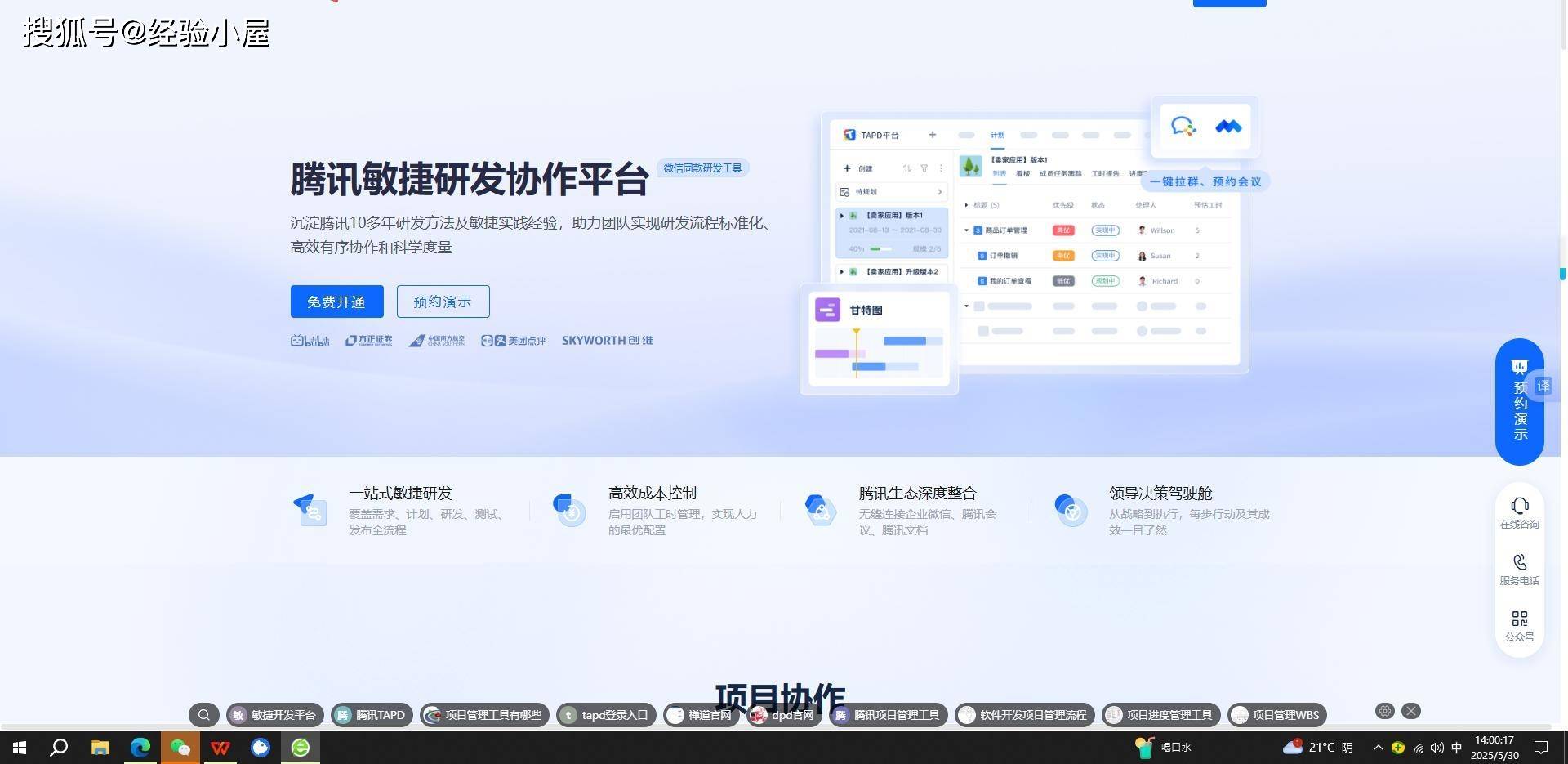The image size is (1568, 764).
Task: Select the 腾讯TAPD suggestion chip
Action: pyautogui.click(x=372, y=715)
